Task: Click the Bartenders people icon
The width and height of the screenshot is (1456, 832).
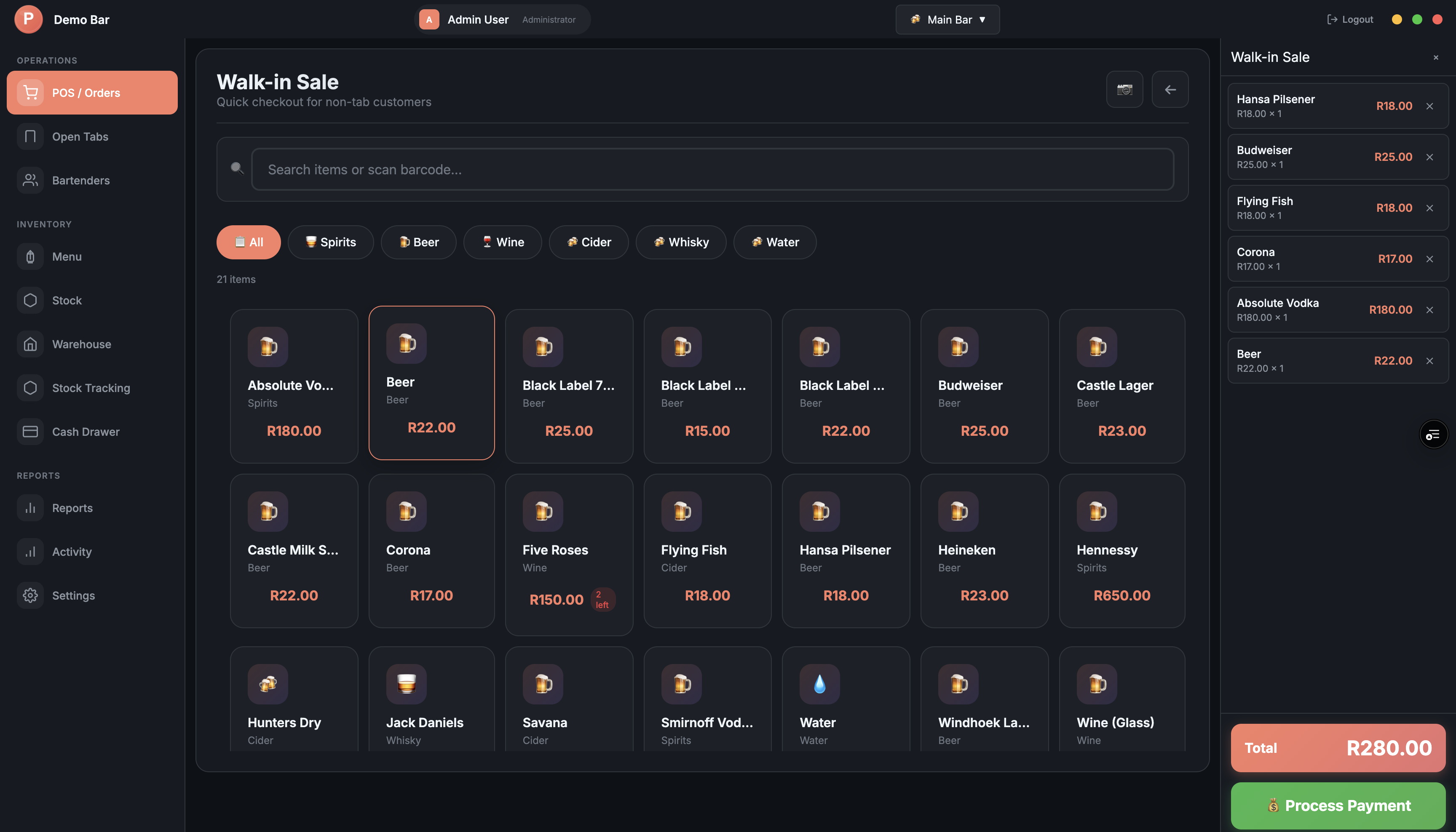Action: coord(30,180)
